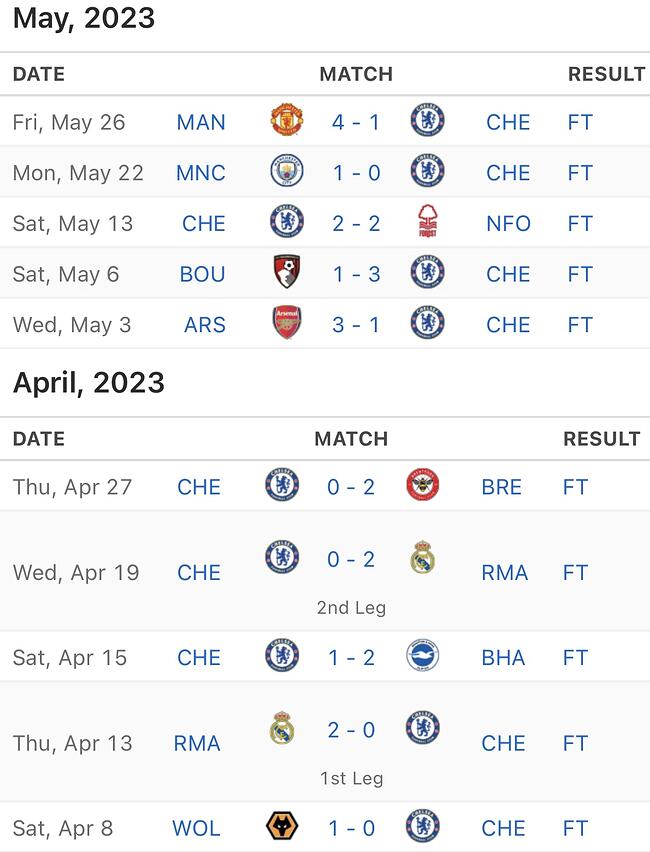Open the 2 - 2 score against NFO

tap(356, 223)
